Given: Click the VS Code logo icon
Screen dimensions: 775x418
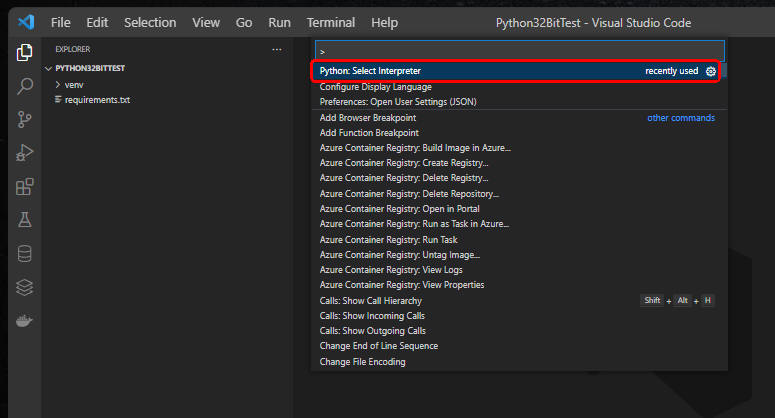Looking at the screenshot, I should (26, 22).
